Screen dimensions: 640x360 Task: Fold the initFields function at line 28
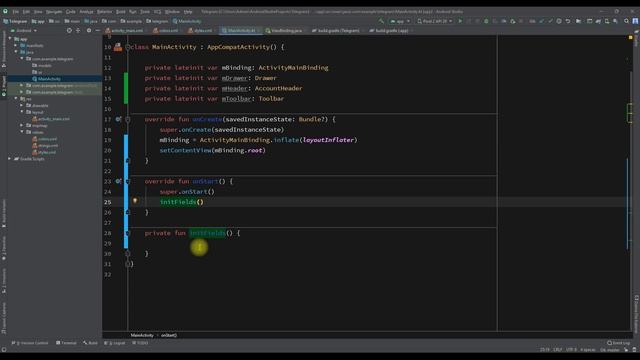pyautogui.click(x=128, y=233)
